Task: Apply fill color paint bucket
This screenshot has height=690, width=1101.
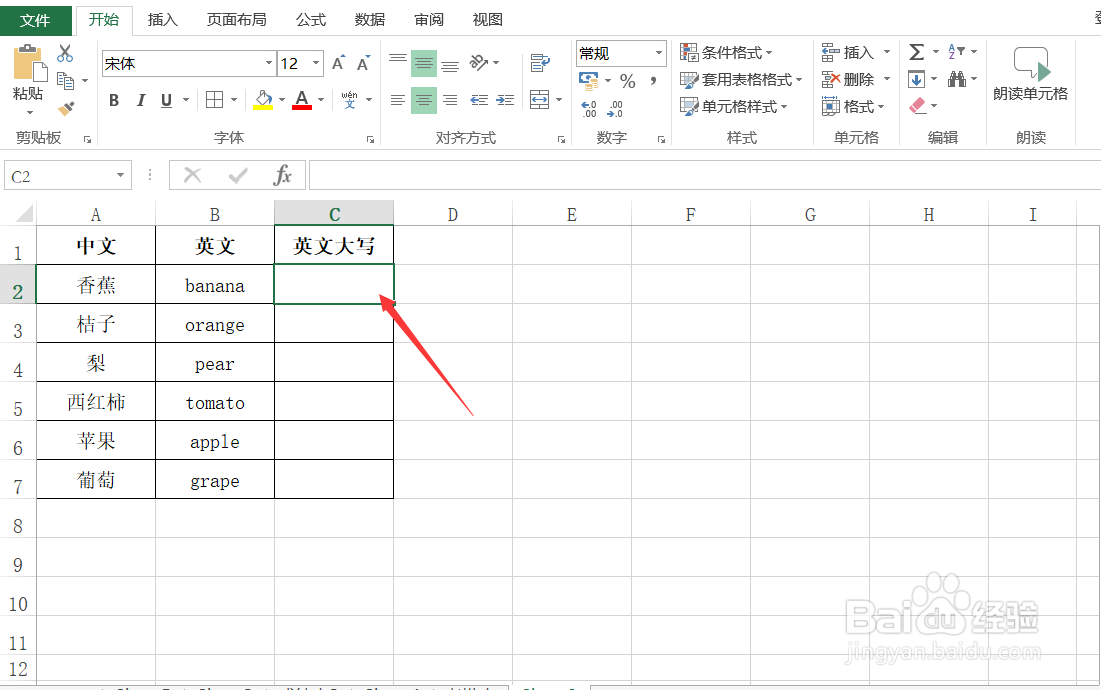Action: (263, 100)
